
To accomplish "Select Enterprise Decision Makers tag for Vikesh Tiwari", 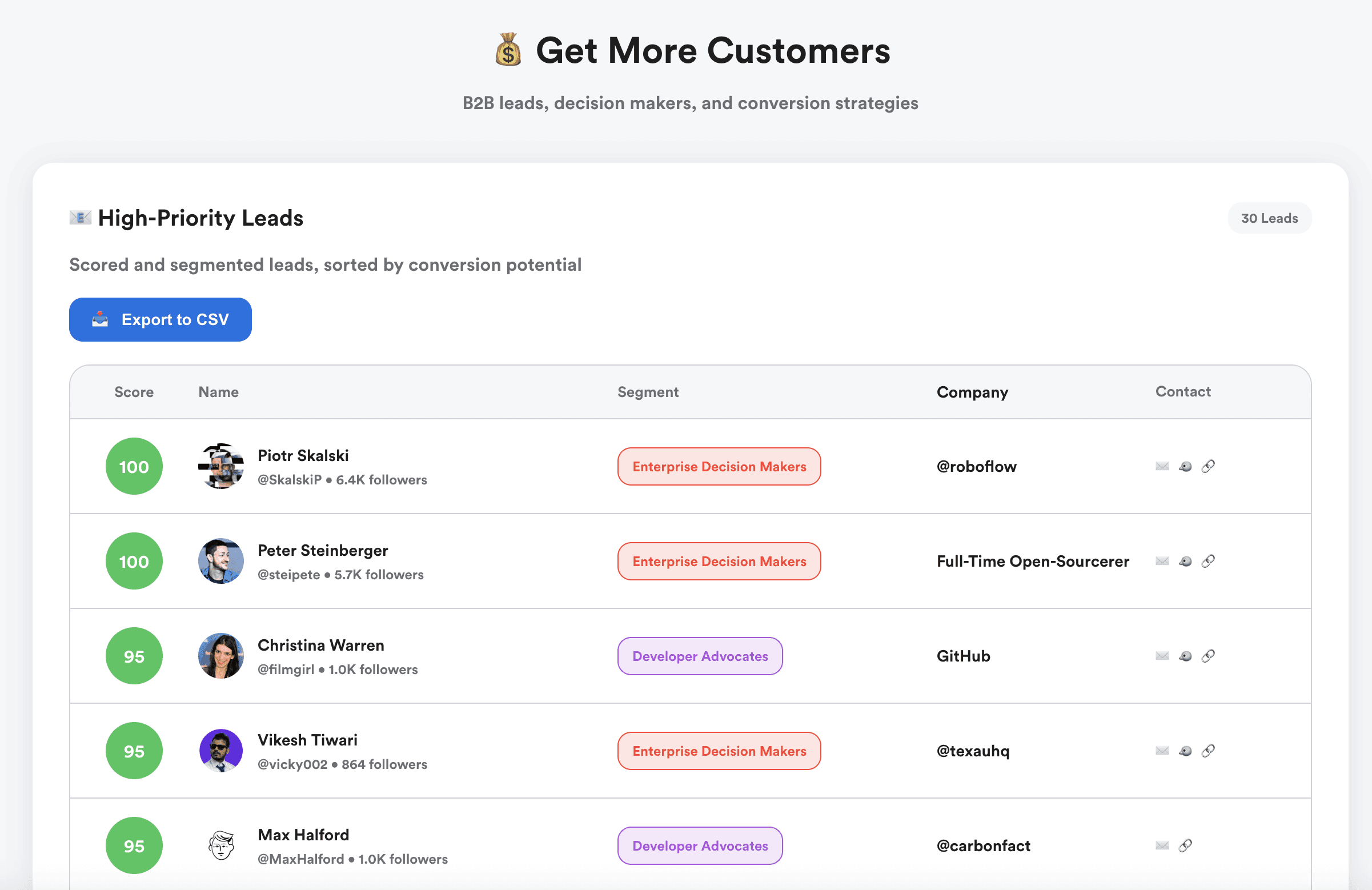I will click(x=719, y=751).
